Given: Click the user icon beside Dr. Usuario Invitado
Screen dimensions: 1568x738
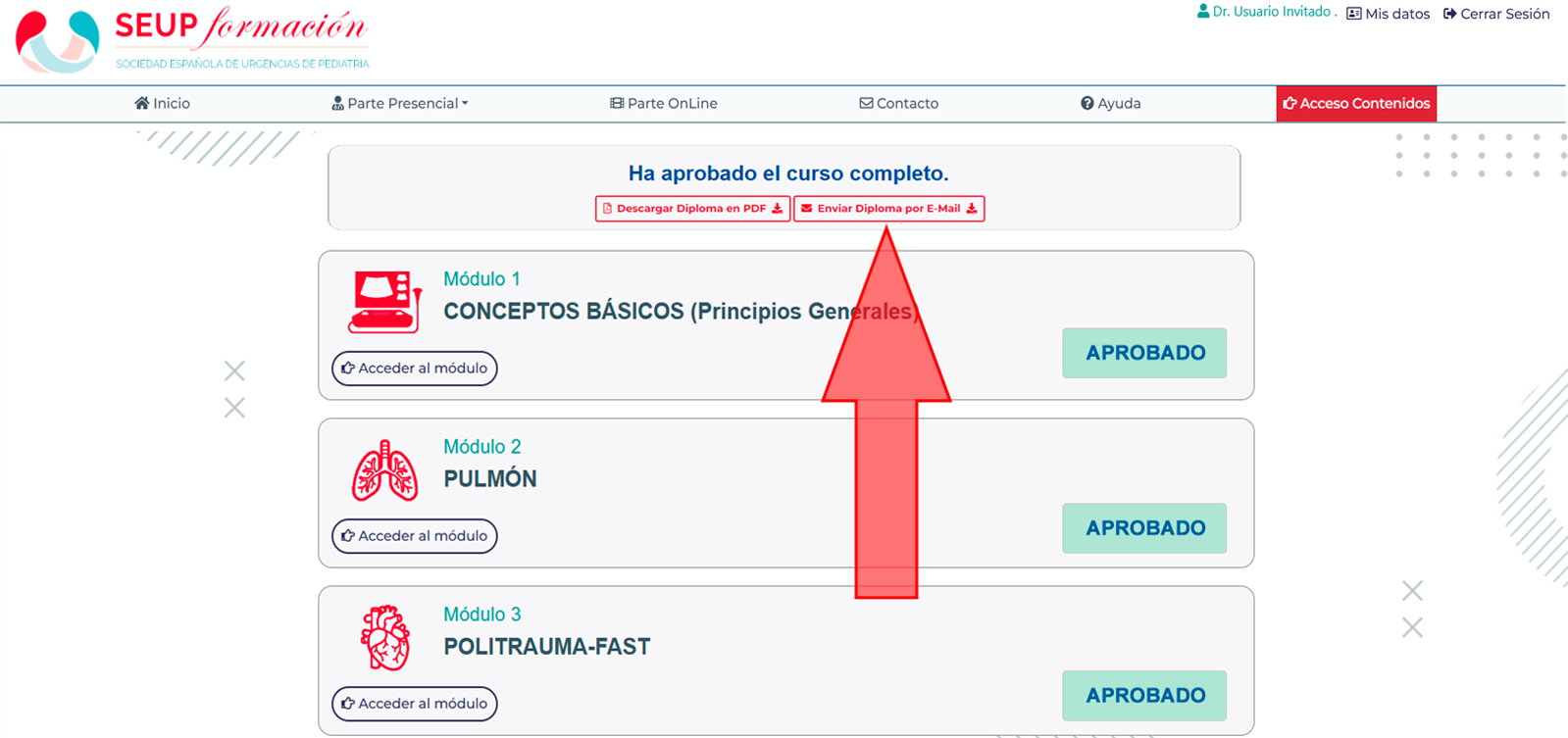Looking at the screenshot, I should (1203, 12).
